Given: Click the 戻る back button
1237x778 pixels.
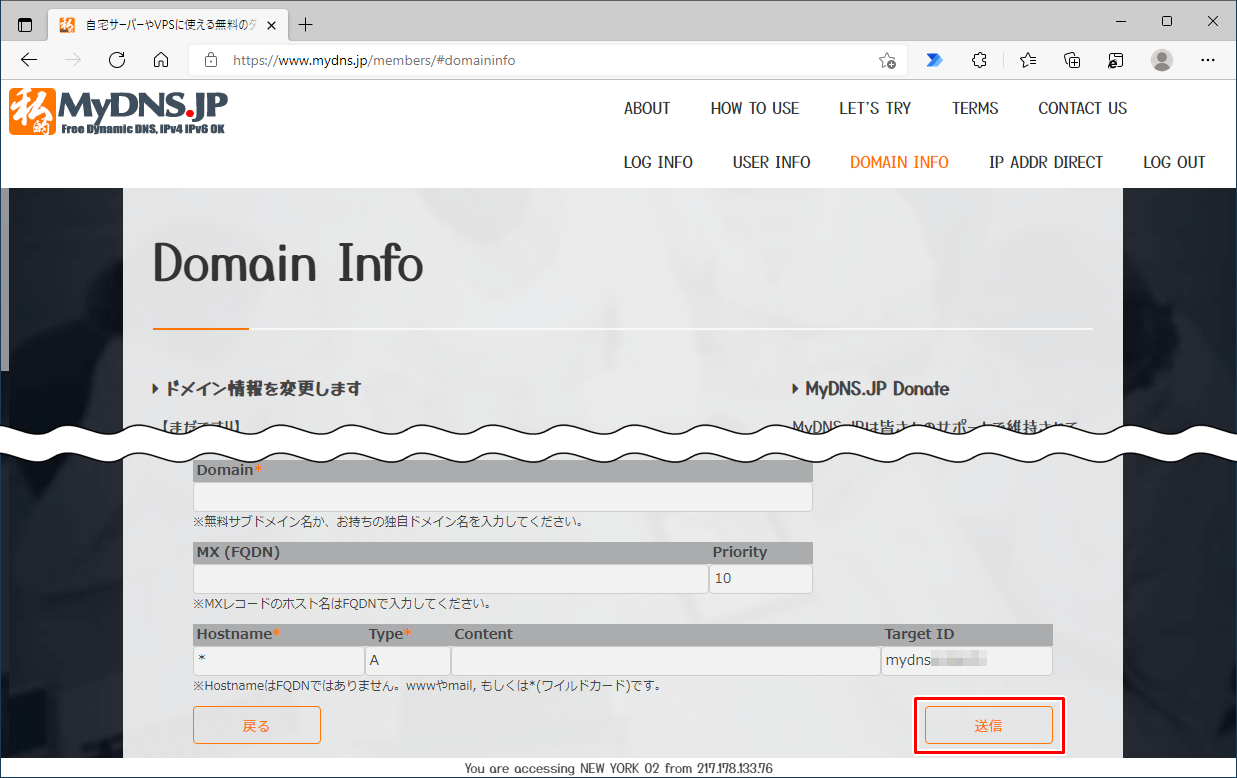Looking at the screenshot, I should tap(256, 724).
